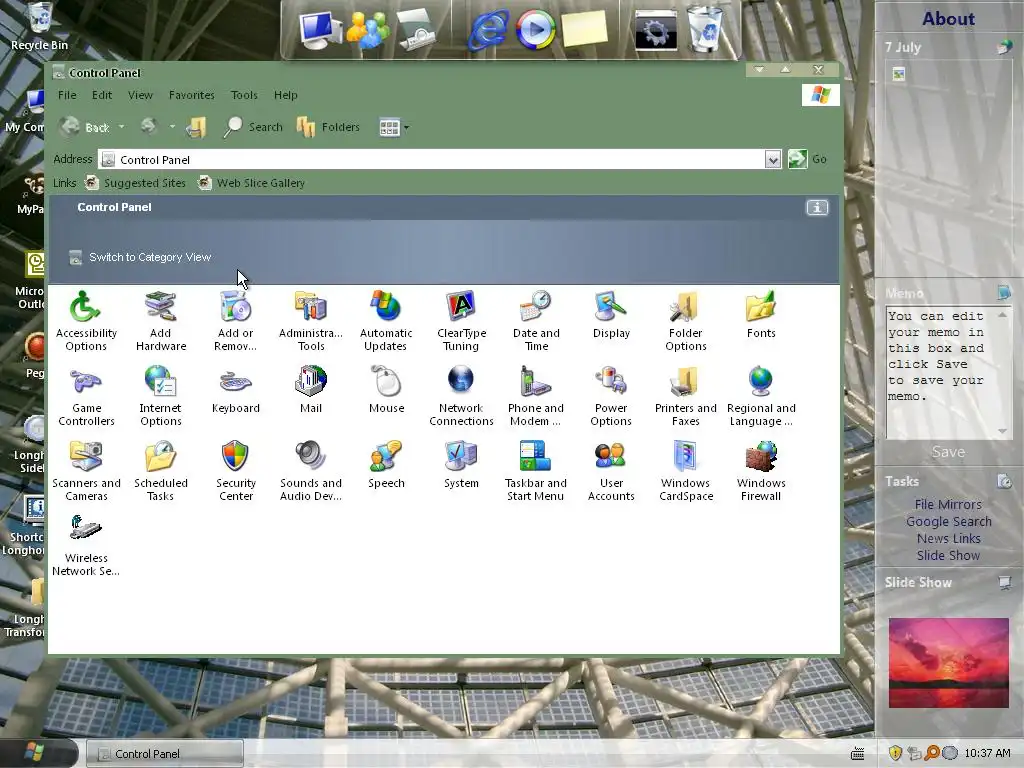
Task: Toggle the Folders pane button
Action: tap(328, 127)
